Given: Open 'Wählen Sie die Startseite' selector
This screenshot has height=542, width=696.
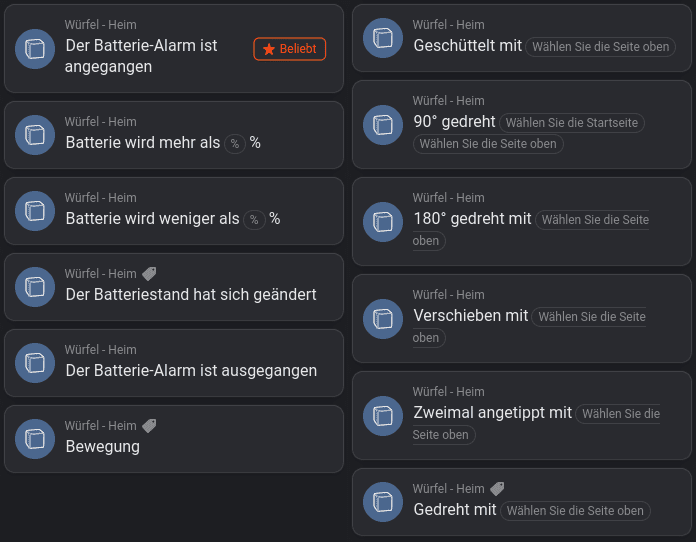Looking at the screenshot, I should click(572, 122).
